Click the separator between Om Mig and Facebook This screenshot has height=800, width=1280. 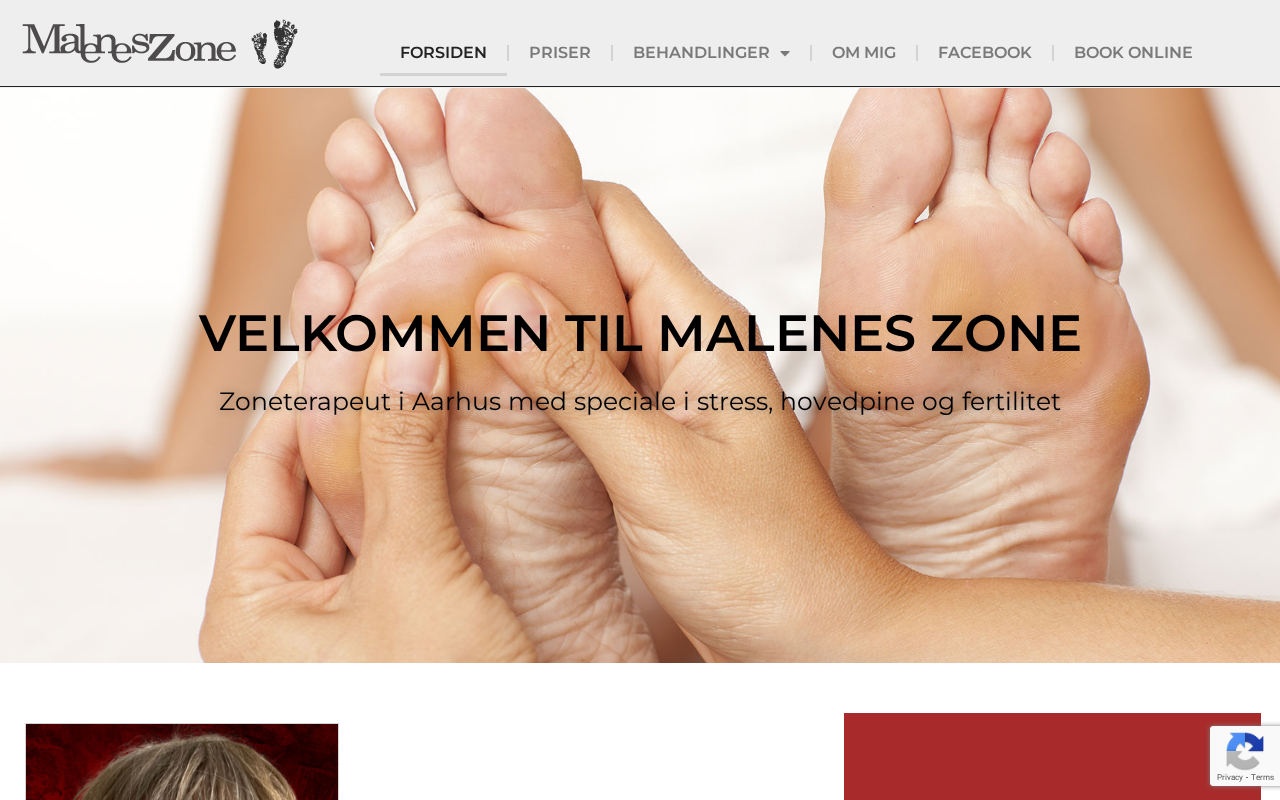917,53
